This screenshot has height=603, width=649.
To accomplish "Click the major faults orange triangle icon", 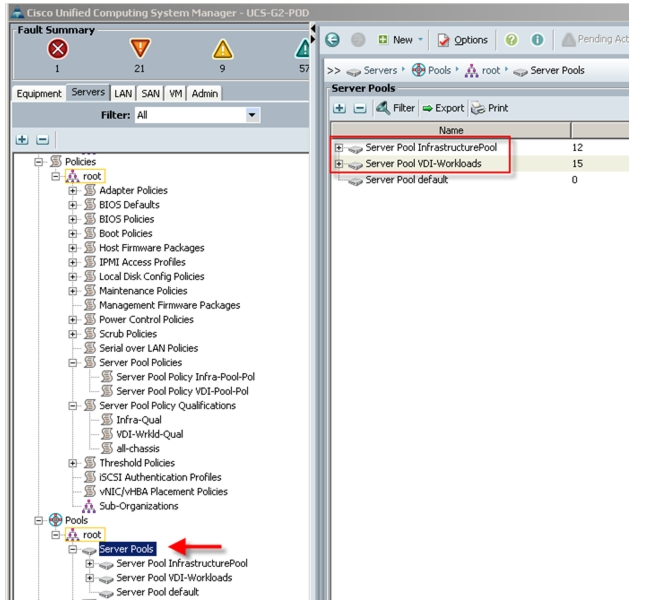I will (140, 48).
